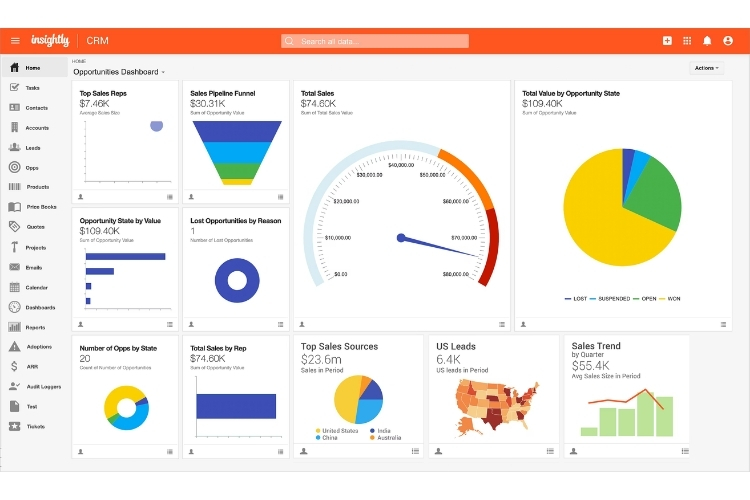Viewport: 750px width, 500px height.
Task: Click the HOME breadcrumb link
Action: tap(79, 62)
